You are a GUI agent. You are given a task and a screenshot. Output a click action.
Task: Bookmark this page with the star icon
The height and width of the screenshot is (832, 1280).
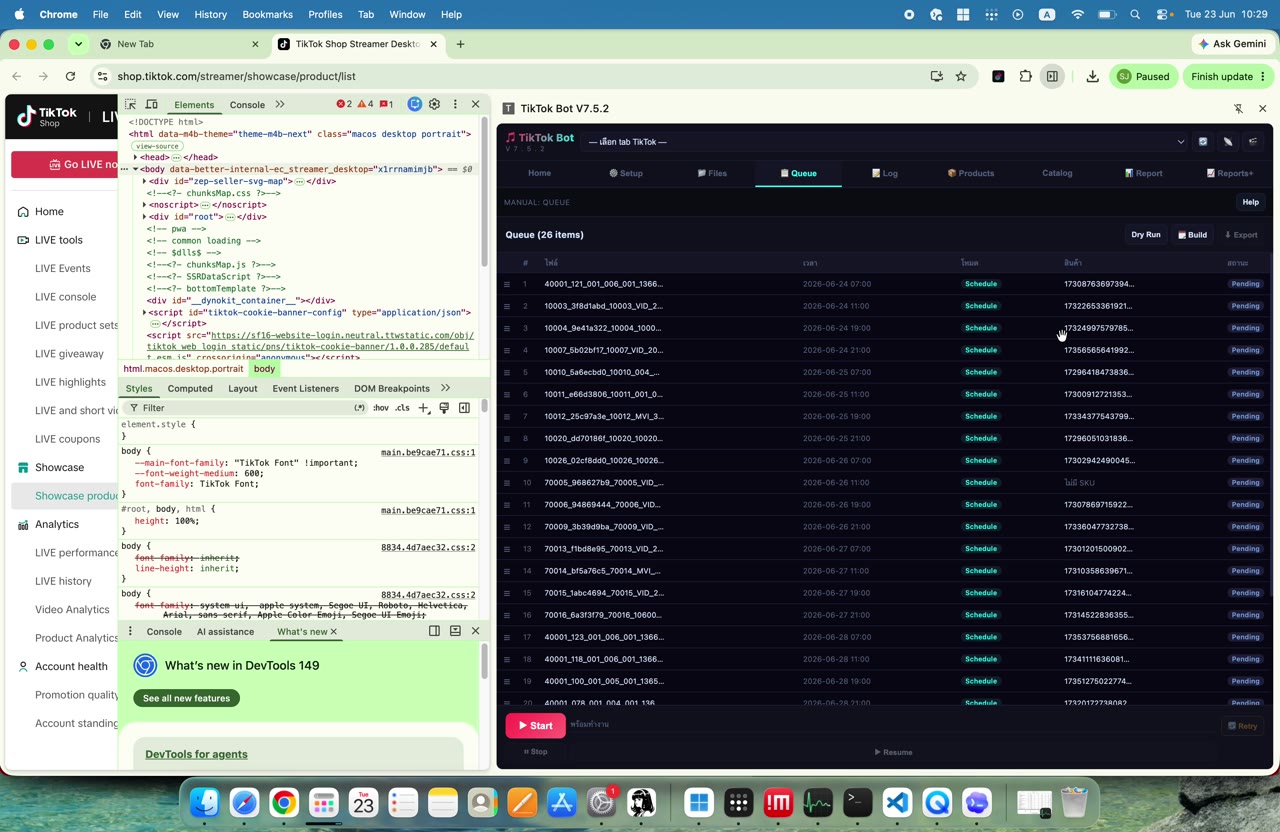click(x=961, y=76)
